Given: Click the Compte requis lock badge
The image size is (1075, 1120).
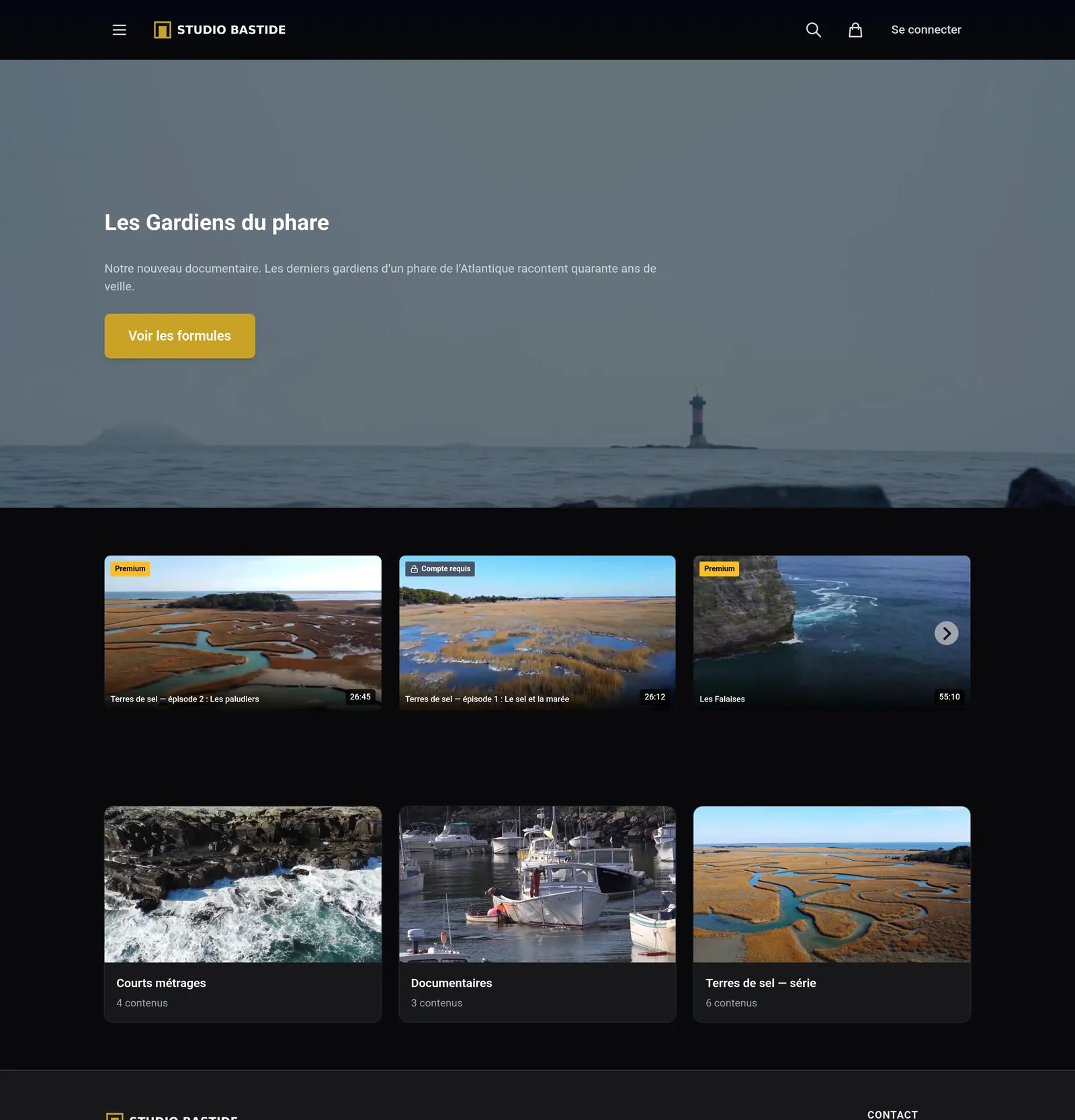Looking at the screenshot, I should pyautogui.click(x=440, y=569).
